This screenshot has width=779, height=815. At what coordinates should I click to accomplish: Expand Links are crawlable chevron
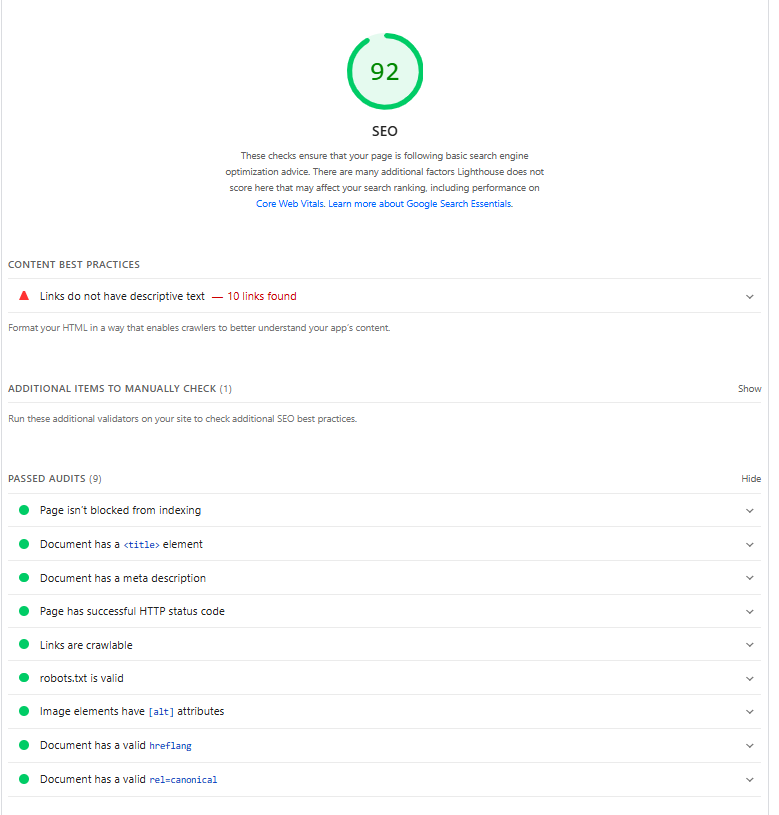pyautogui.click(x=749, y=645)
